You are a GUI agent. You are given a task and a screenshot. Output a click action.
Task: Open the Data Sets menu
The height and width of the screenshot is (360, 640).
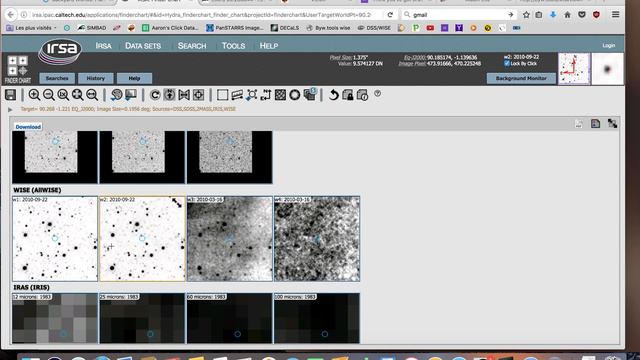143,46
